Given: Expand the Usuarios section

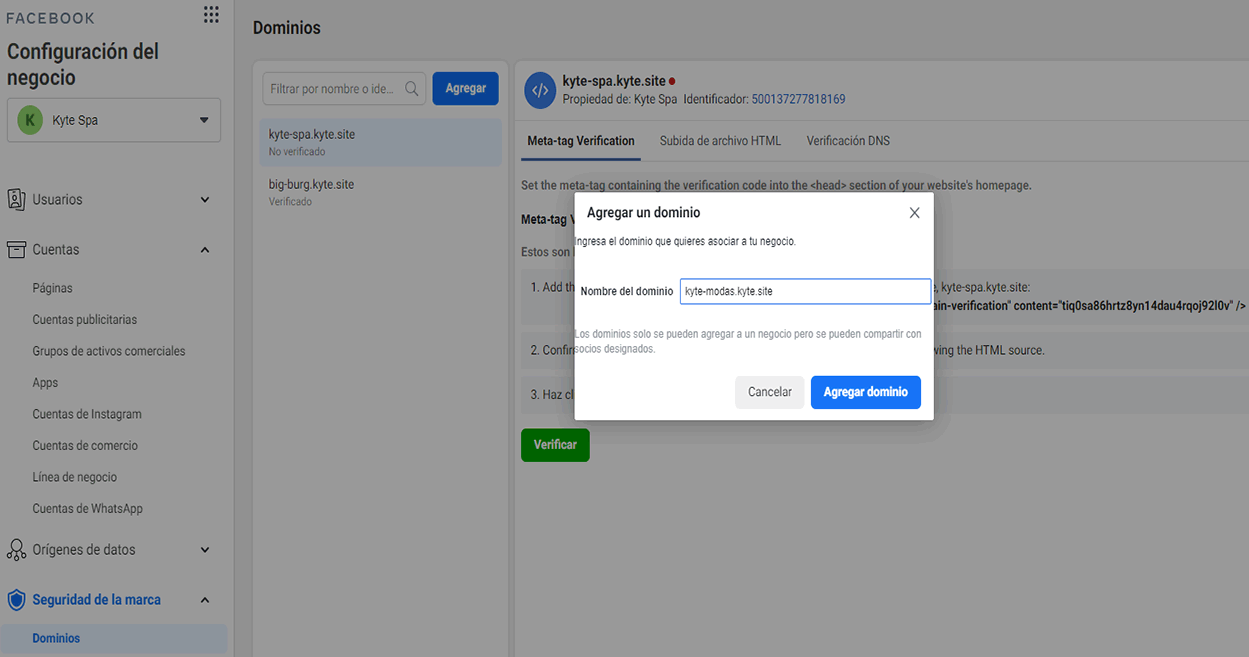Looking at the screenshot, I should click(x=205, y=200).
